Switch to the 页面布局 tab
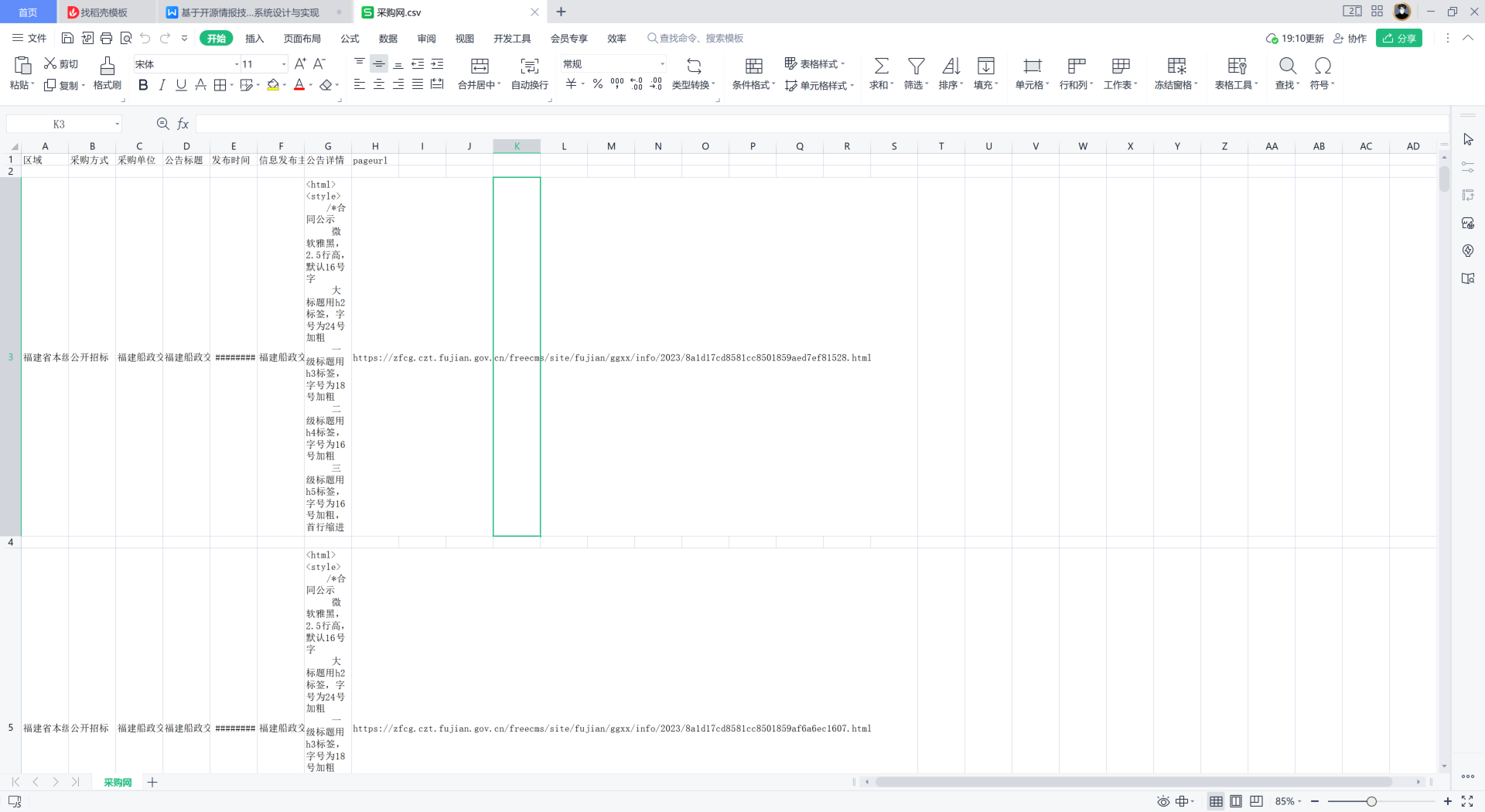1485x812 pixels. (x=302, y=38)
